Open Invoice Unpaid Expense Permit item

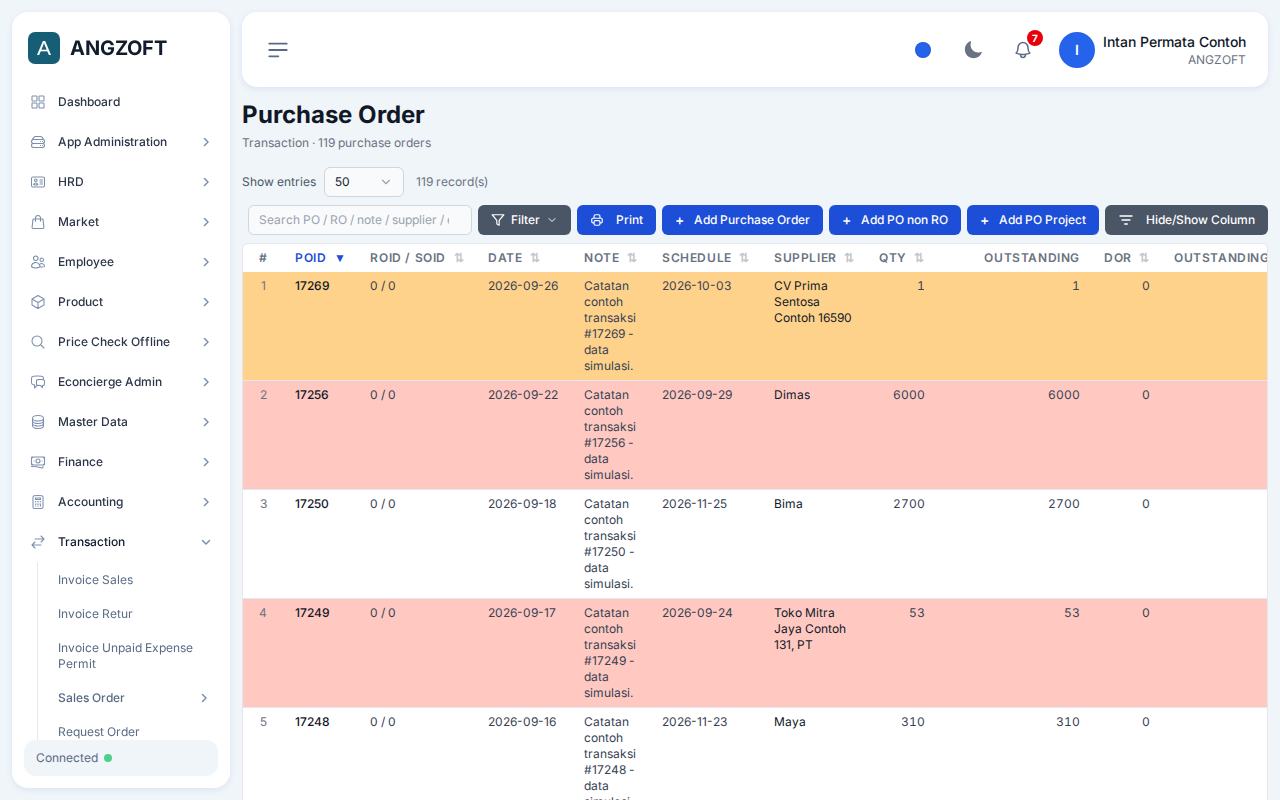(x=125, y=656)
